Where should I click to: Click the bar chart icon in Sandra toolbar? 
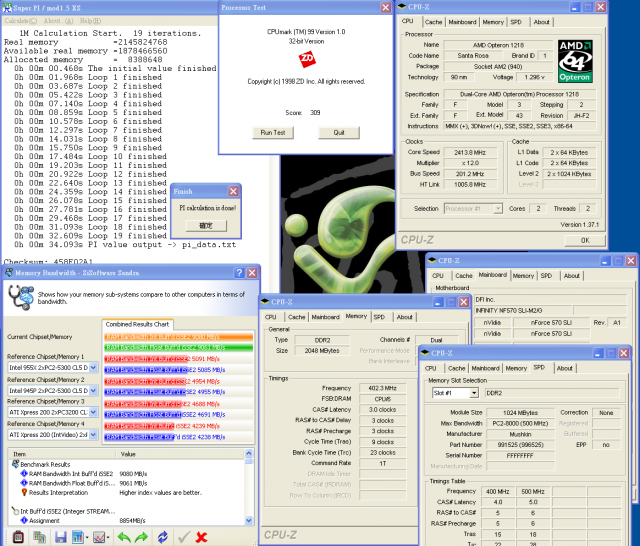pos(77,537)
